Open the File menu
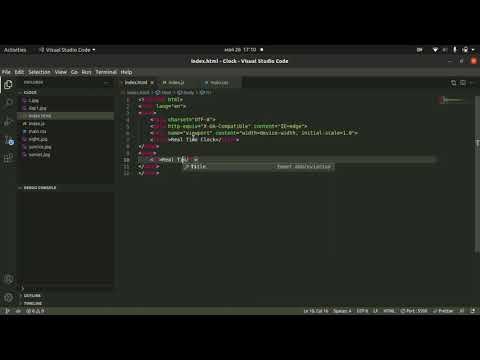480x360 pixels. pos(6,72)
